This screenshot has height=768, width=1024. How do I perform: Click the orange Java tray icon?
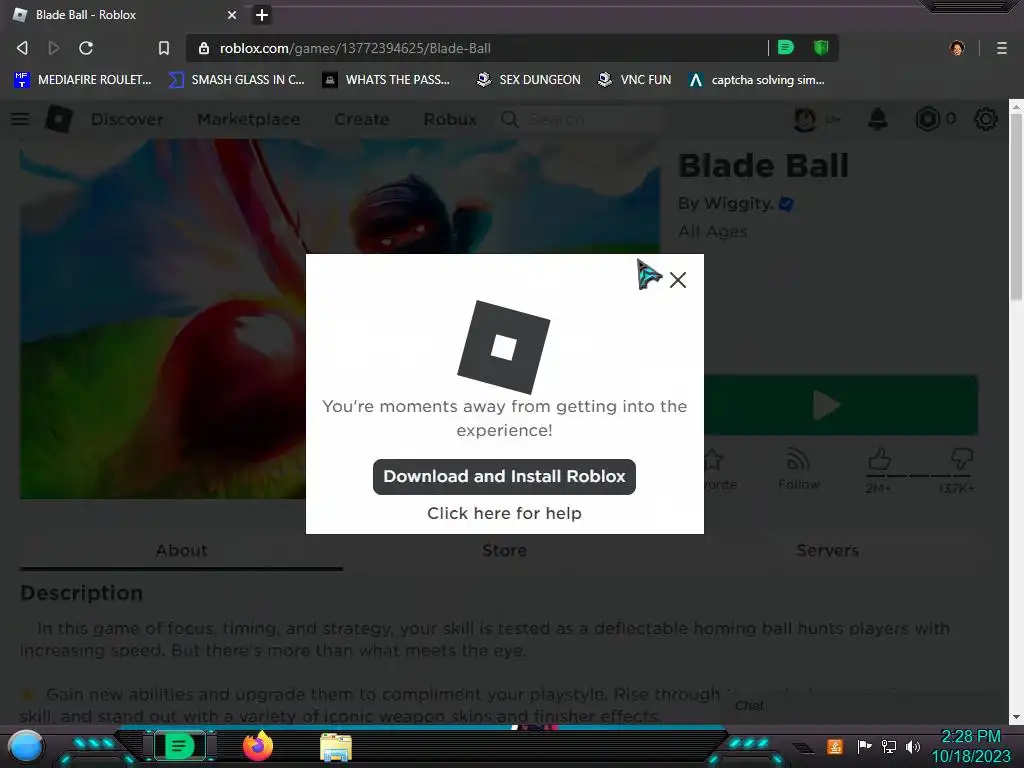(835, 746)
